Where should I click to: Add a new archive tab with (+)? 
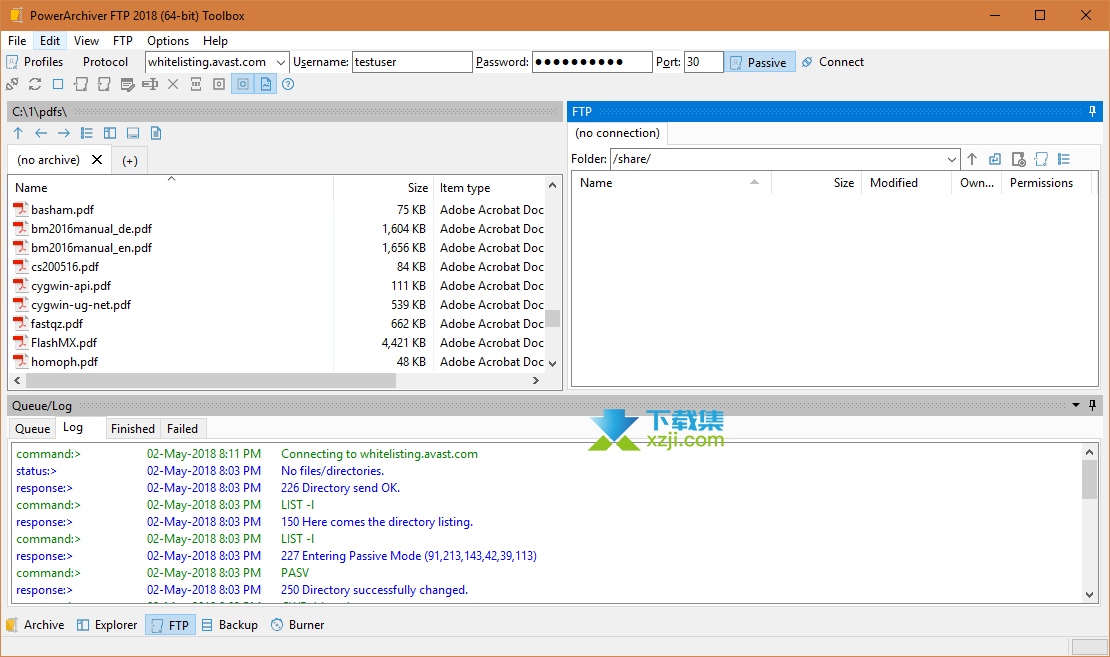[x=130, y=161]
